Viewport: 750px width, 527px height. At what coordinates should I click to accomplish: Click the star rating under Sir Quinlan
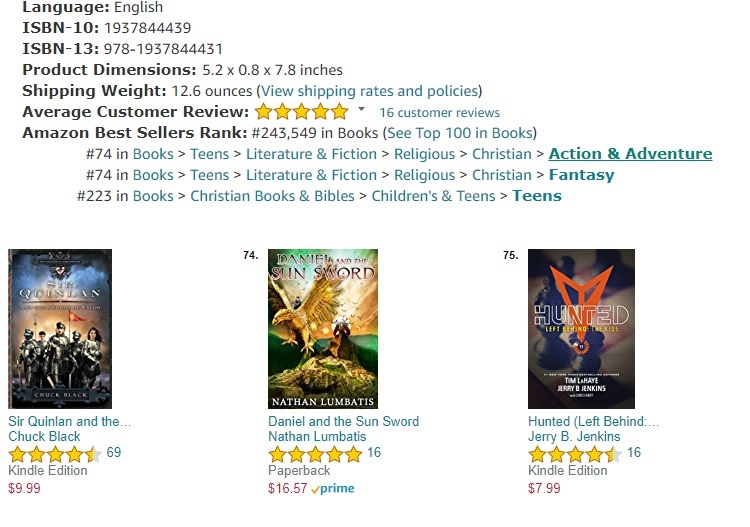pos(54,454)
